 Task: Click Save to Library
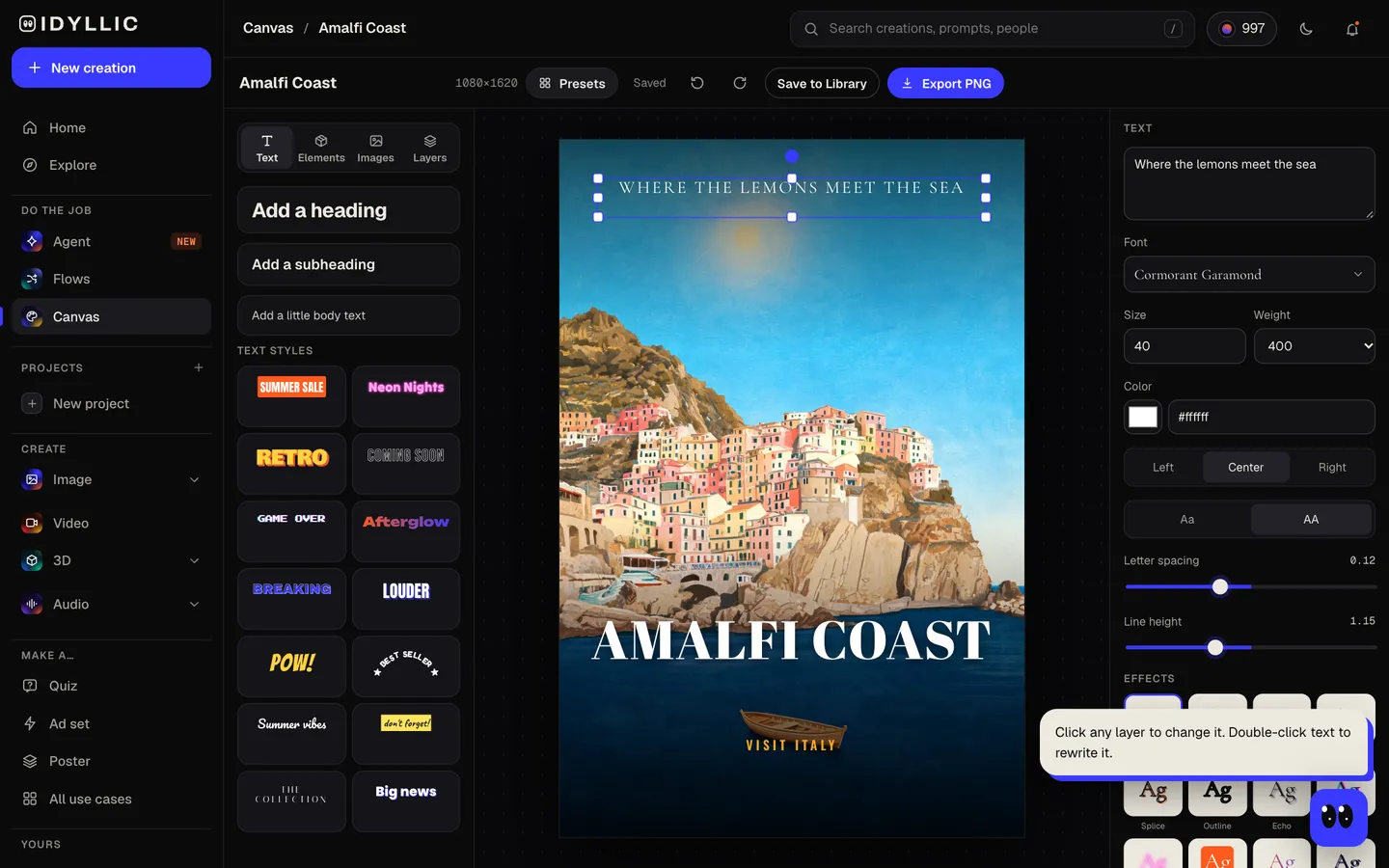(822, 83)
